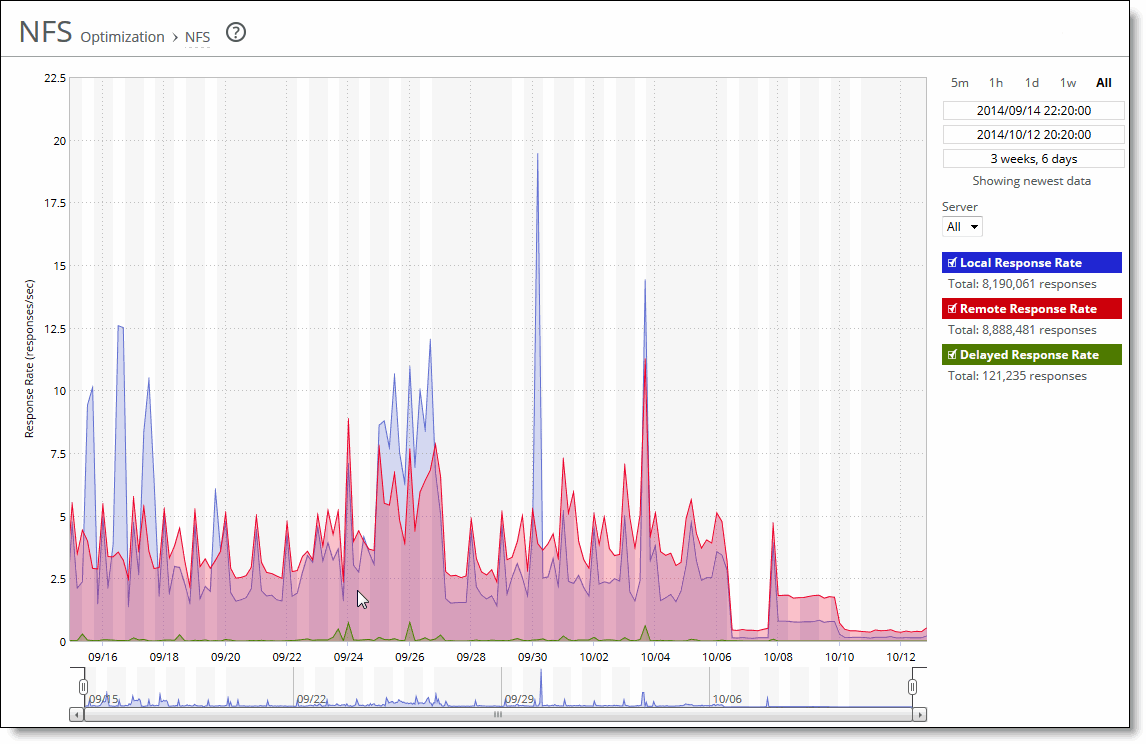Switch to 1w time range

click(x=1068, y=83)
